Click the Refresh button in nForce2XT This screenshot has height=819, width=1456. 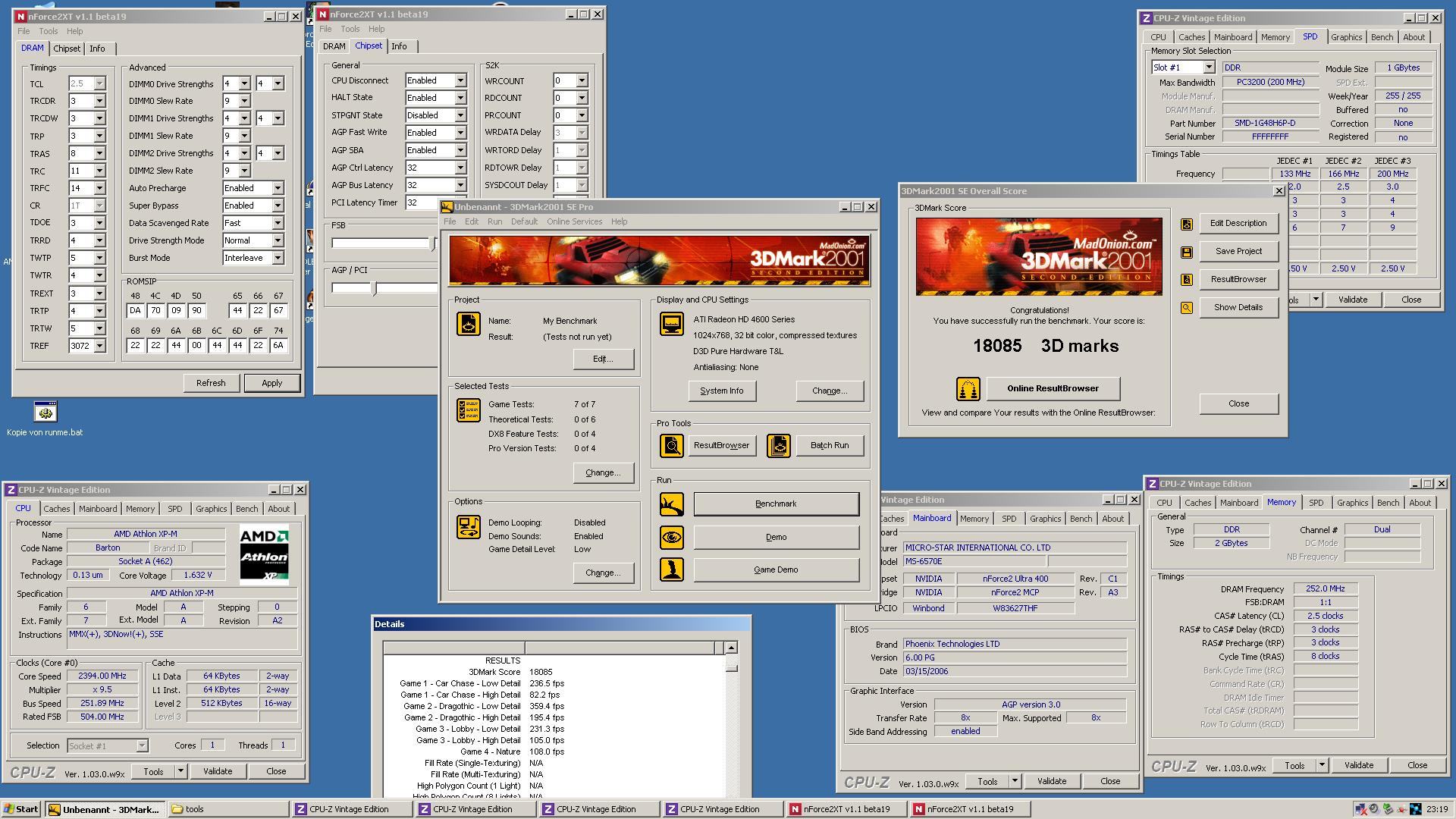pyautogui.click(x=211, y=383)
